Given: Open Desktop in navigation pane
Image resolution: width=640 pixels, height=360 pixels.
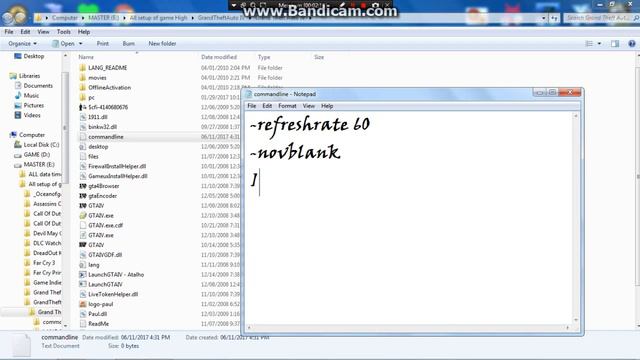Looking at the screenshot, I should (x=33, y=56).
